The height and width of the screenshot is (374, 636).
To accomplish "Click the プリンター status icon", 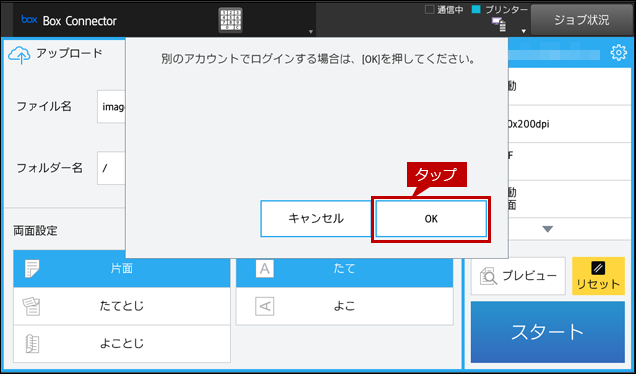I will (x=499, y=24).
